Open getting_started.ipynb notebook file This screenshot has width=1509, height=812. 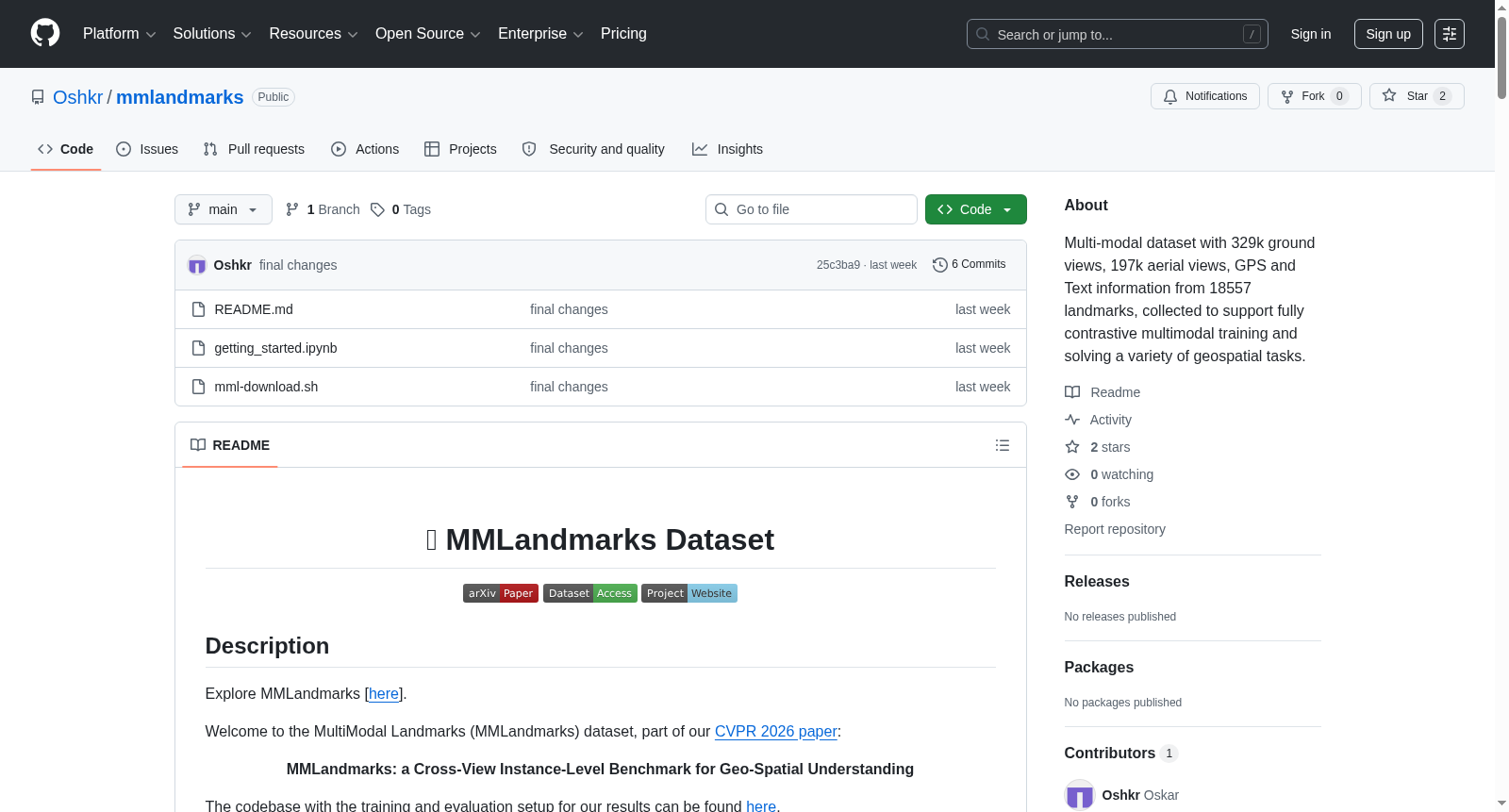point(275,348)
